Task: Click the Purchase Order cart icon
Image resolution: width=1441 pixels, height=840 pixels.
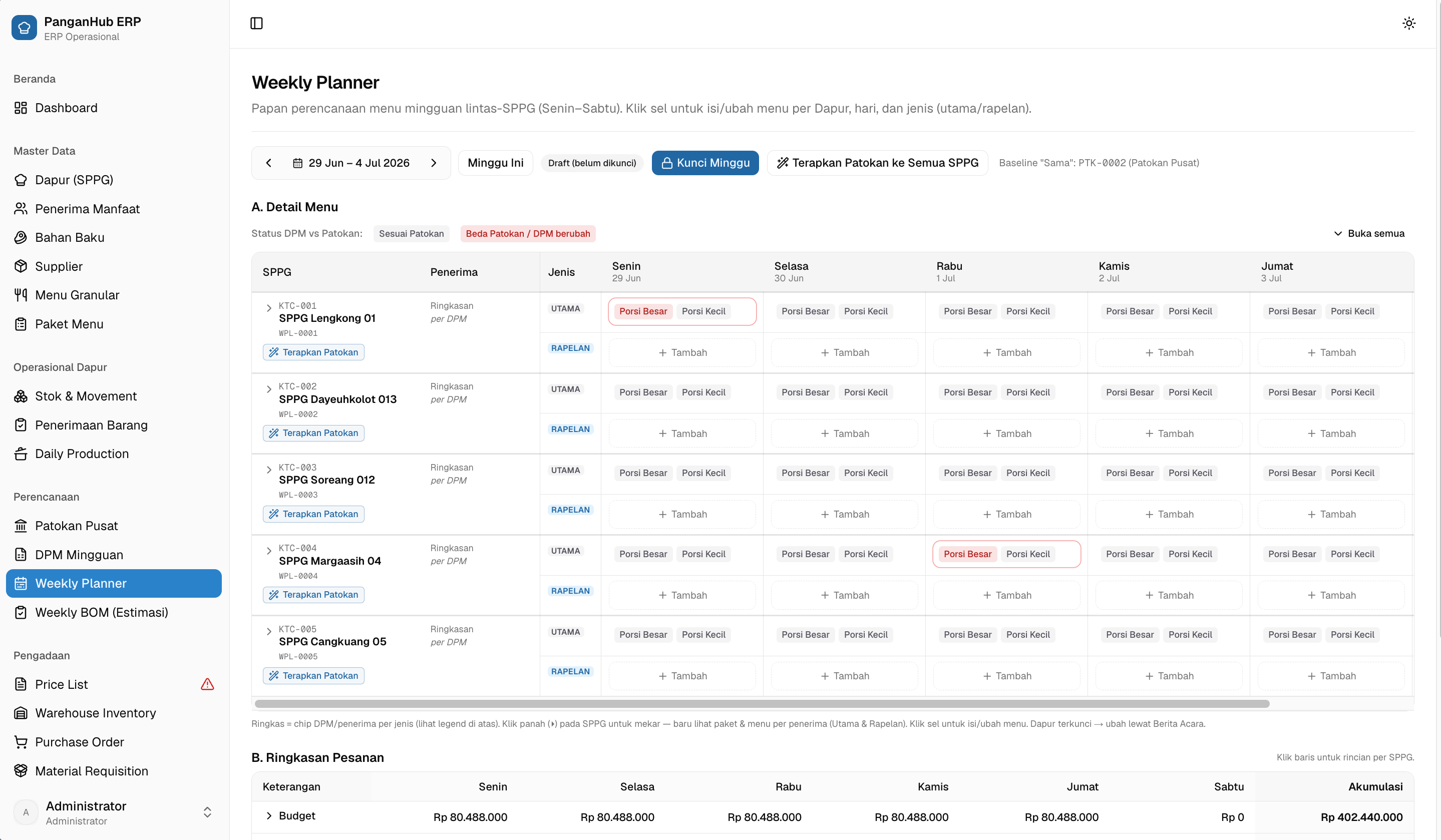Action: point(21,742)
